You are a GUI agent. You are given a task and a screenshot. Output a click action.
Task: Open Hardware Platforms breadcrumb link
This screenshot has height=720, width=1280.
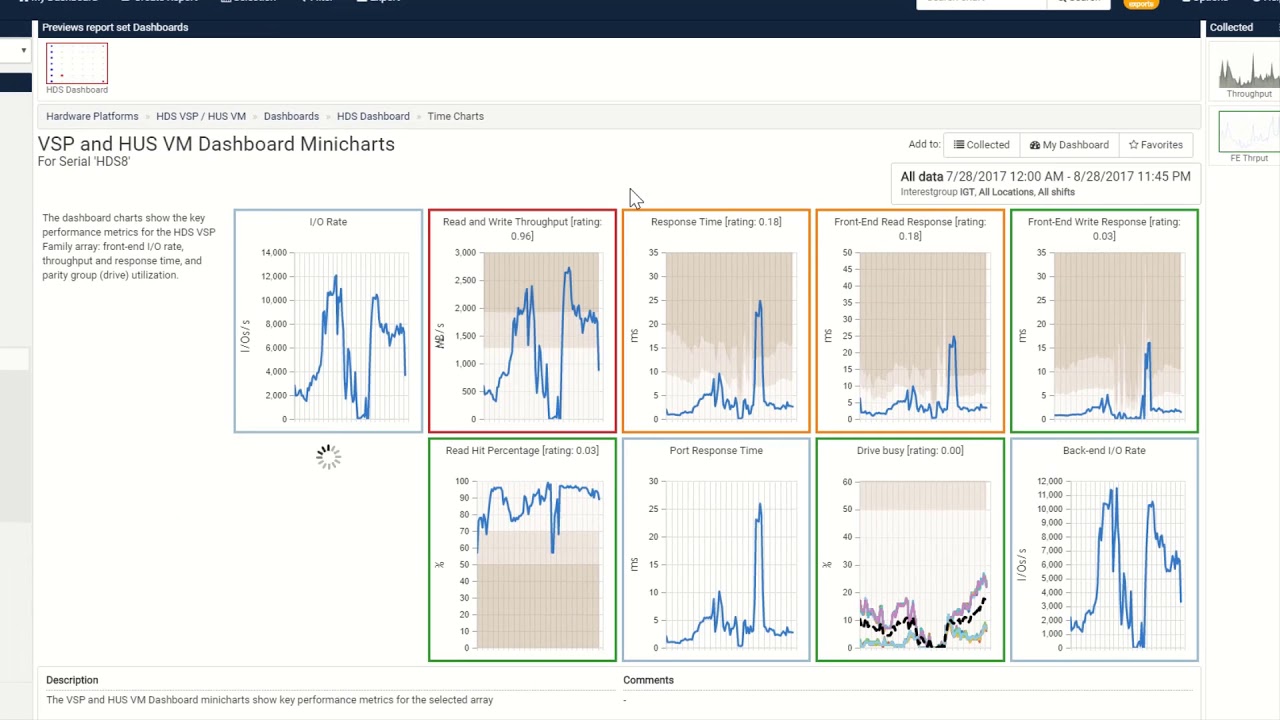[x=92, y=116]
